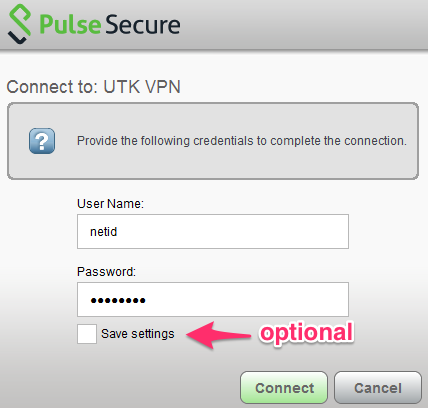The height and width of the screenshot is (408, 428).
Task: Click the pink "optional" annotation text
Action: (x=306, y=333)
